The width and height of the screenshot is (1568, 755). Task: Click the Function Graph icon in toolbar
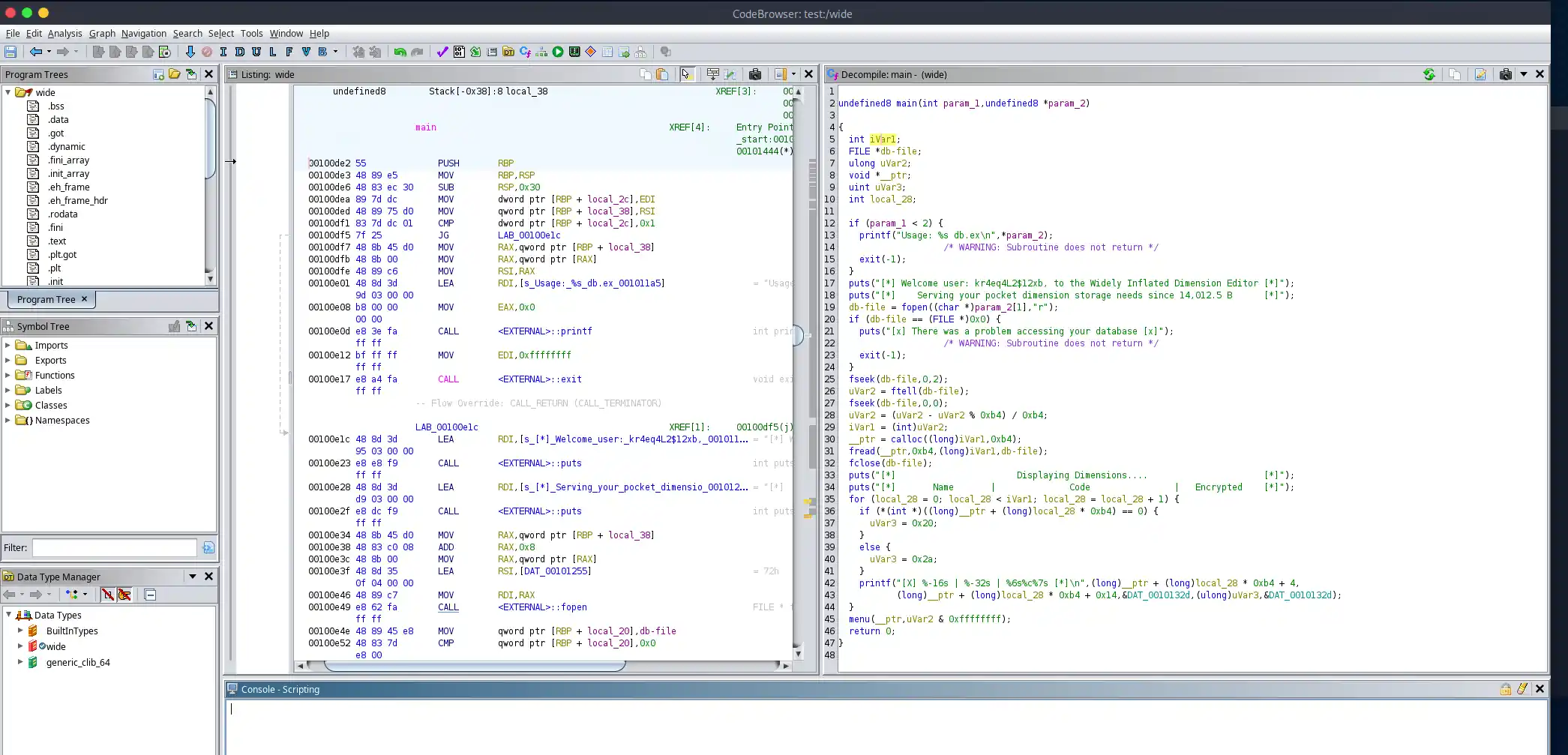(x=541, y=52)
